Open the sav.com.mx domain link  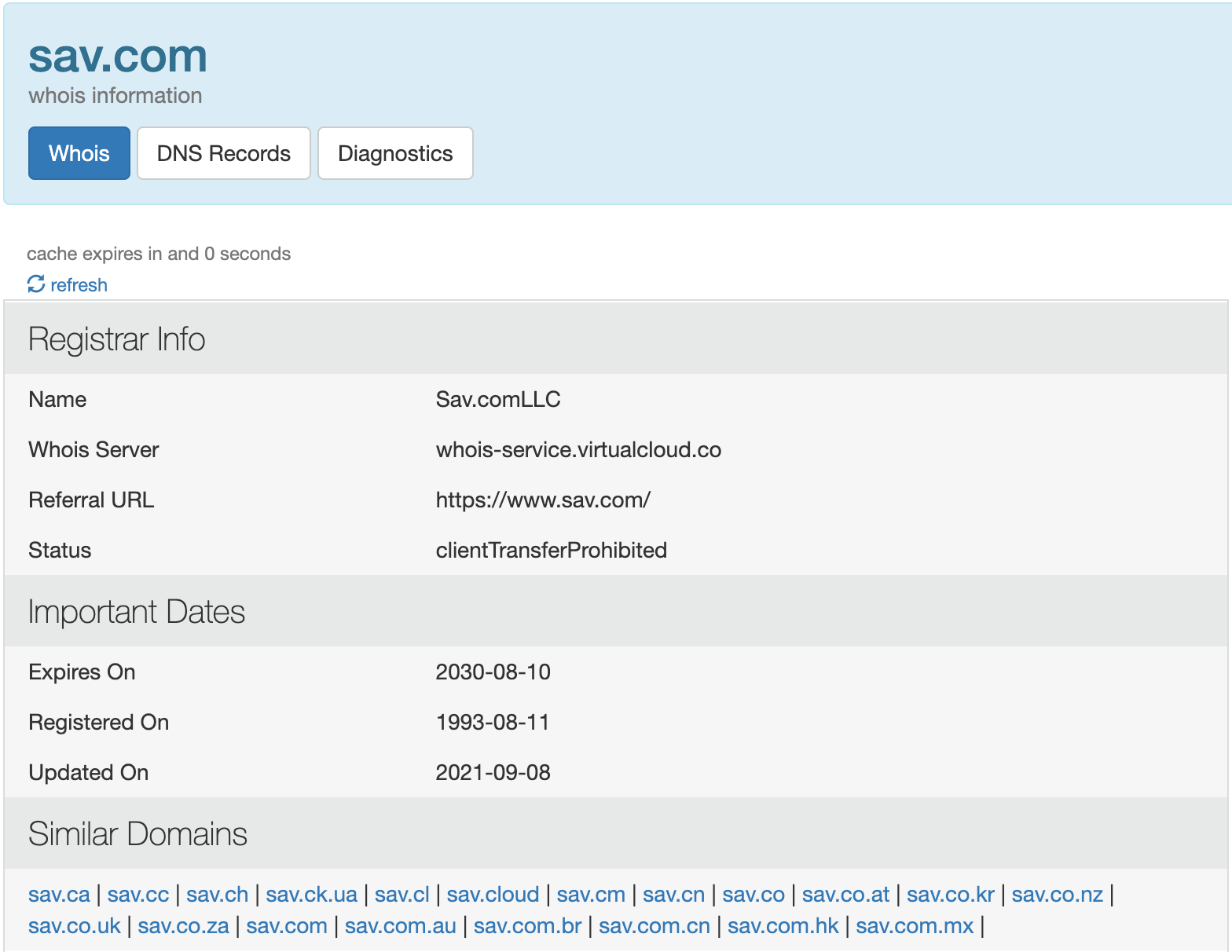click(x=915, y=926)
